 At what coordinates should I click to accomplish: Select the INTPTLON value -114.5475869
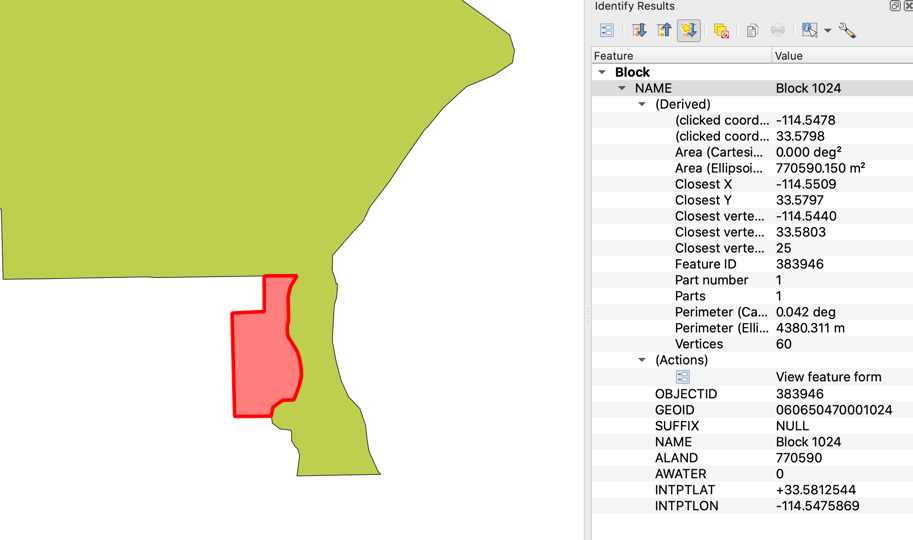[818, 506]
